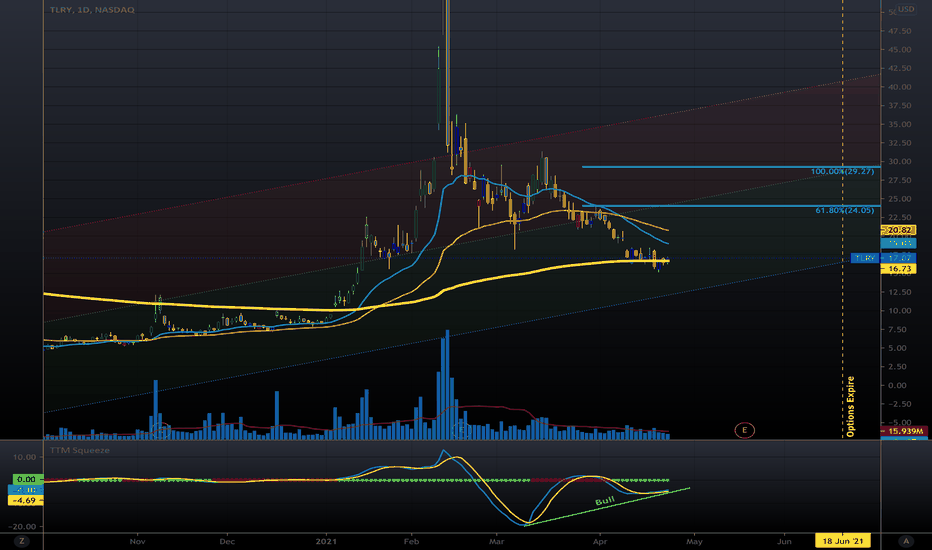This screenshot has height=550, width=932.
Task: Click the 32.50 price axis label
Action: coord(900,143)
